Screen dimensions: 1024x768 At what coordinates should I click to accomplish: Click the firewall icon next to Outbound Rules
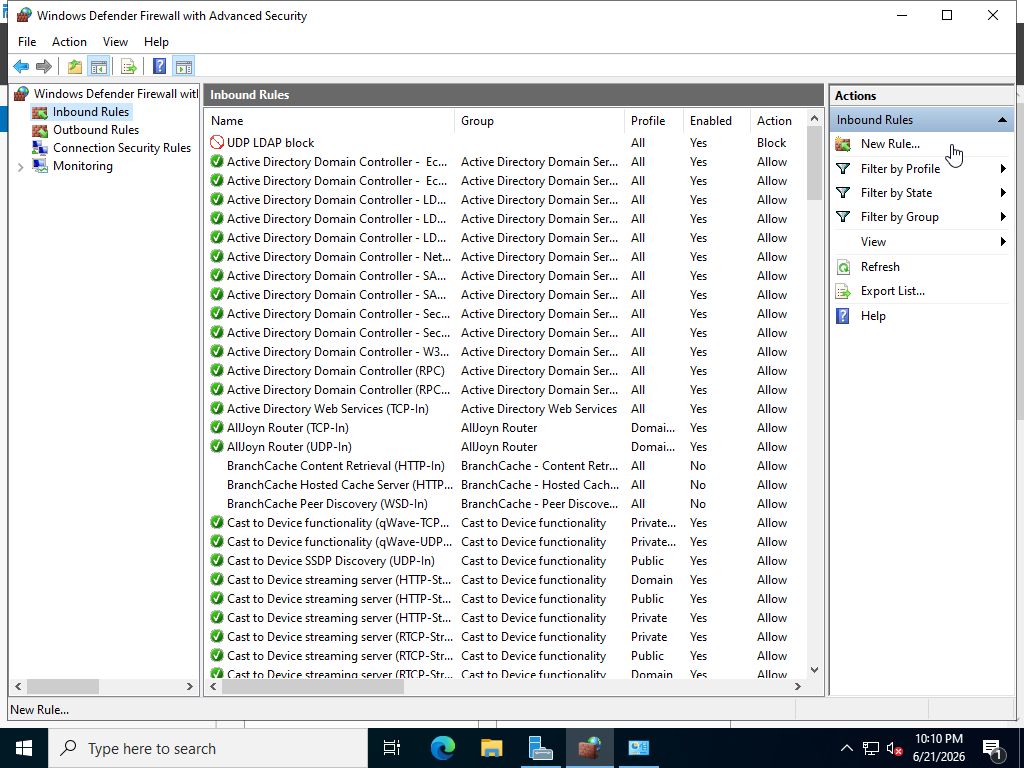point(40,130)
